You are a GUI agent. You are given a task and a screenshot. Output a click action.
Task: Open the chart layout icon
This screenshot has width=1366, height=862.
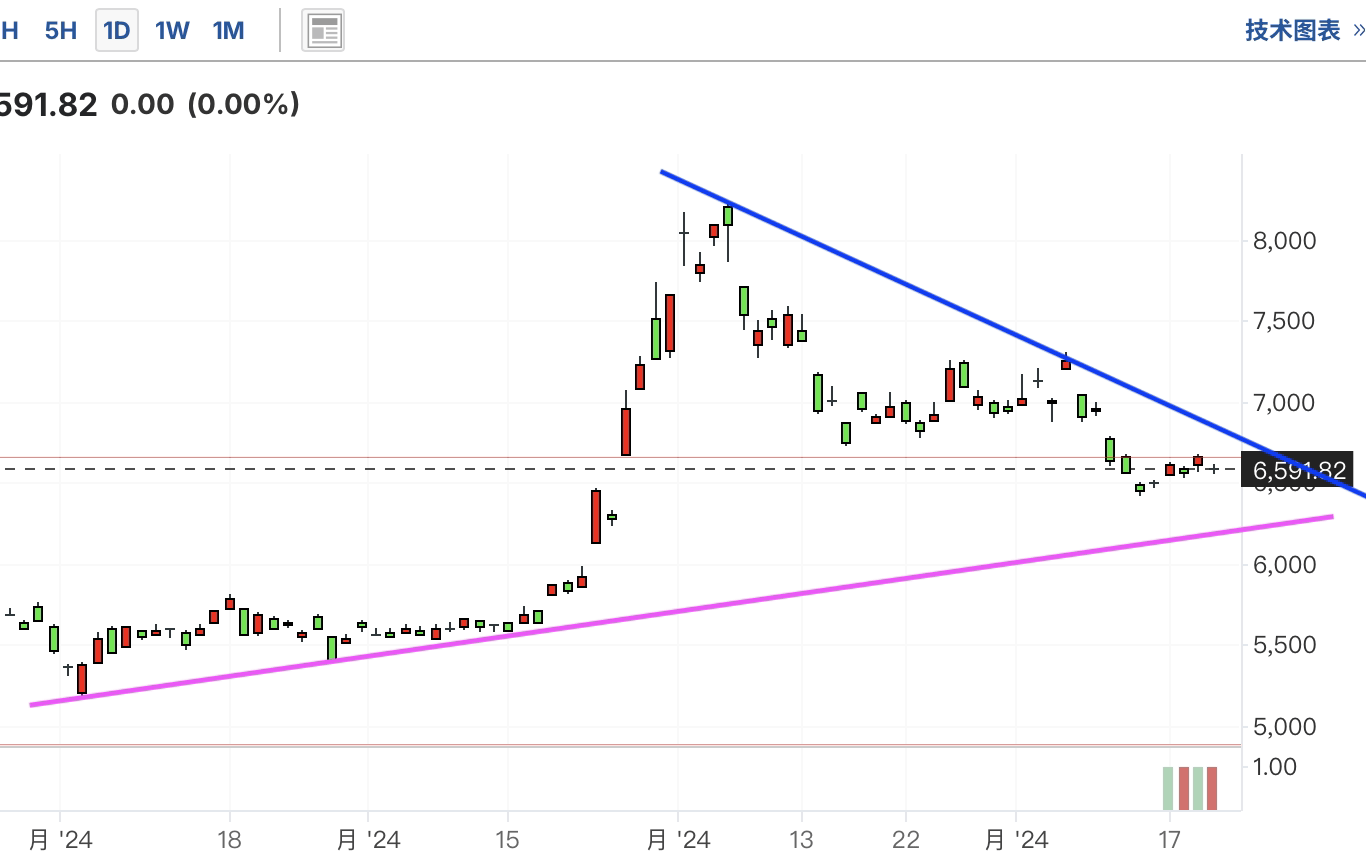[323, 31]
